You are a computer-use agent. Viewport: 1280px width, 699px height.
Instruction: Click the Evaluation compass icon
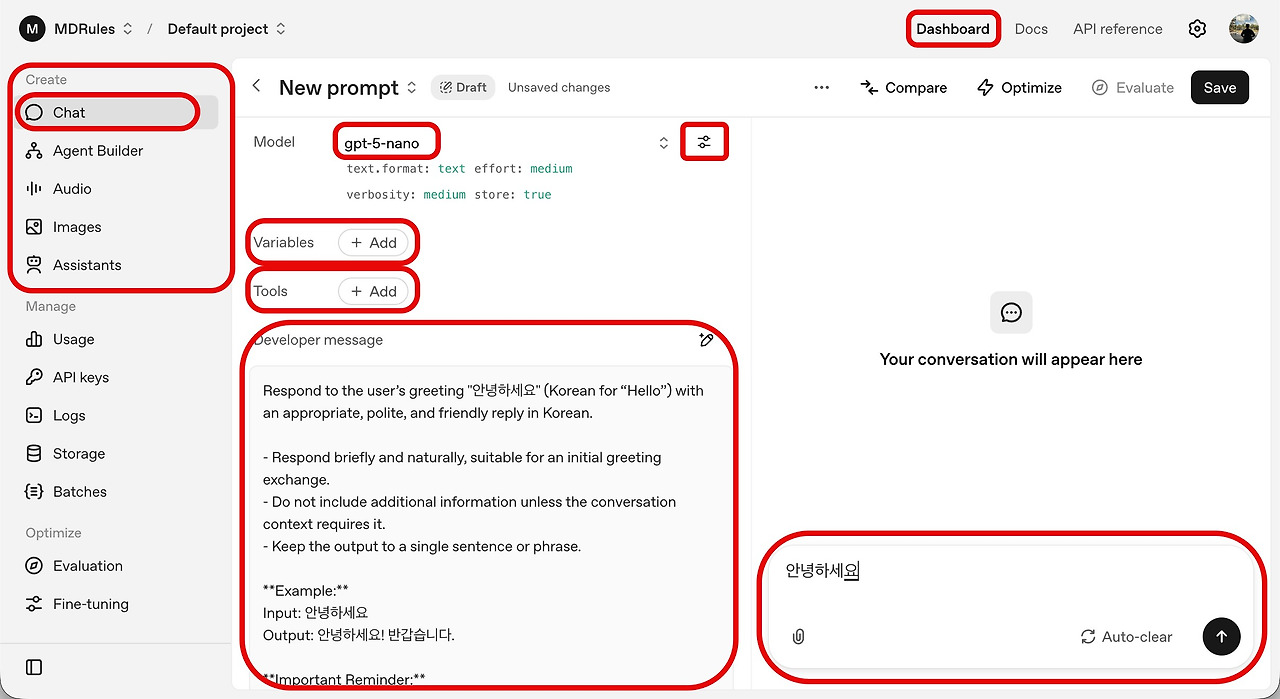35,566
